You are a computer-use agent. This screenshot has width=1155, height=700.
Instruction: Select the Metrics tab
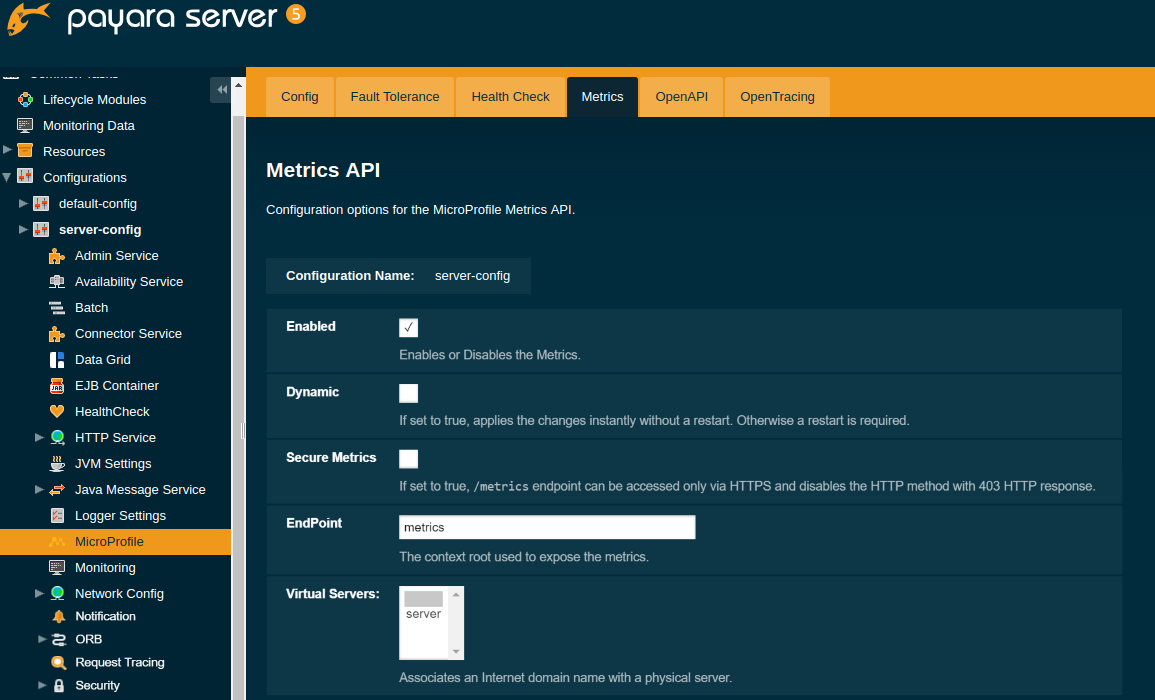click(603, 97)
